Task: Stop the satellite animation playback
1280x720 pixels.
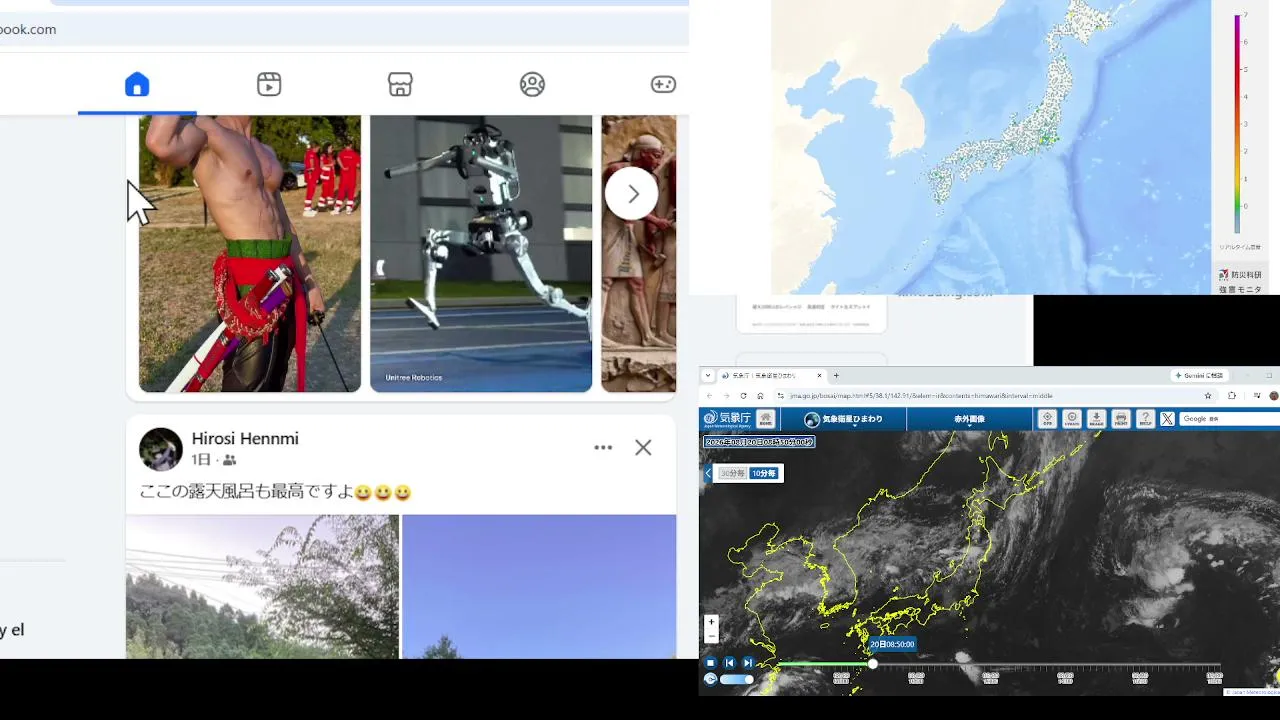Action: (x=711, y=663)
